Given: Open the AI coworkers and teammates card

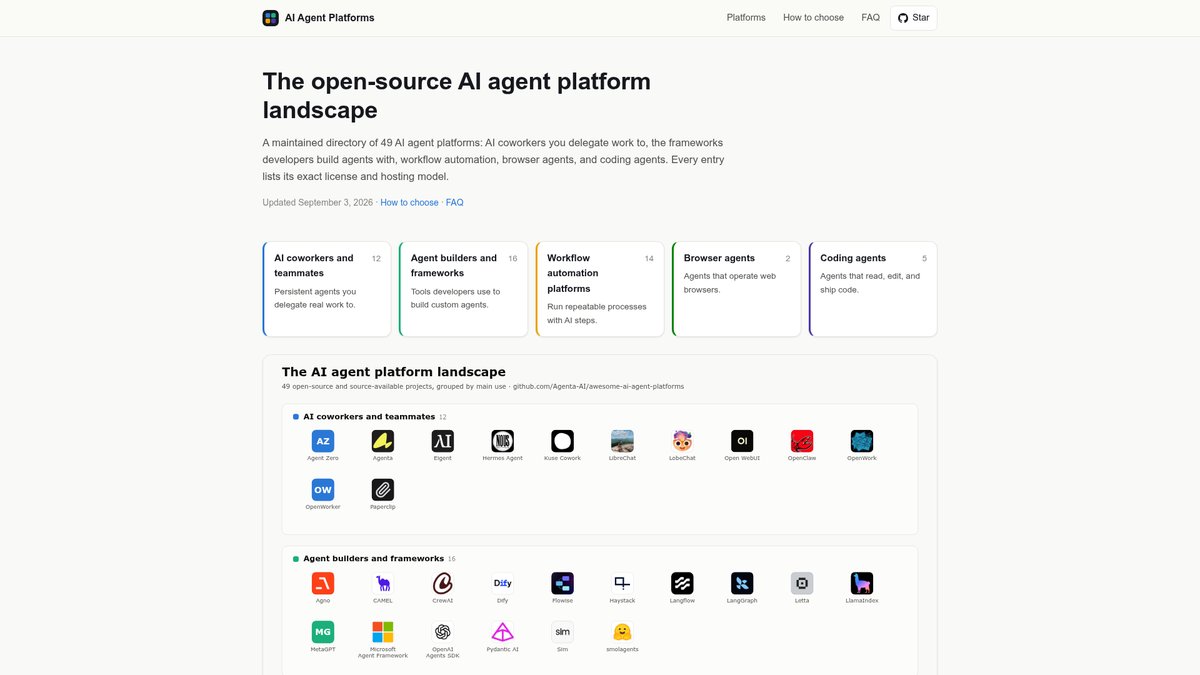Looking at the screenshot, I should click(327, 289).
